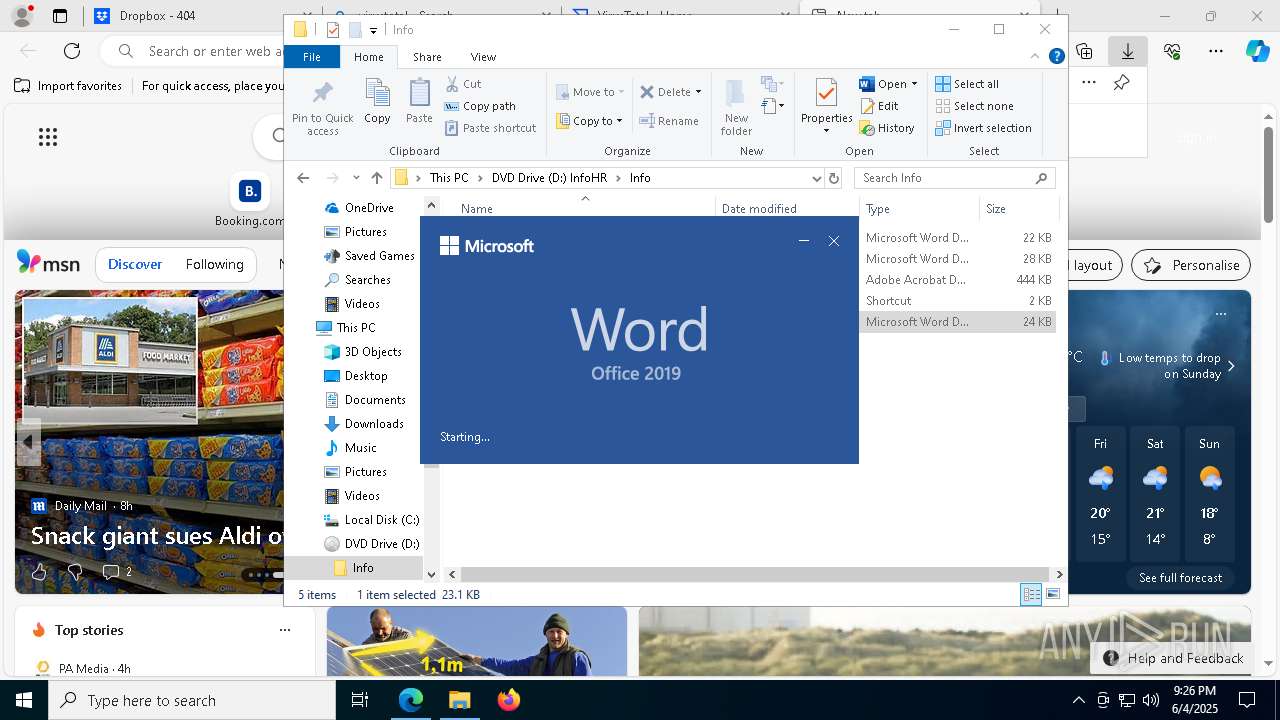Click the Copy ribbon icon

(377, 102)
